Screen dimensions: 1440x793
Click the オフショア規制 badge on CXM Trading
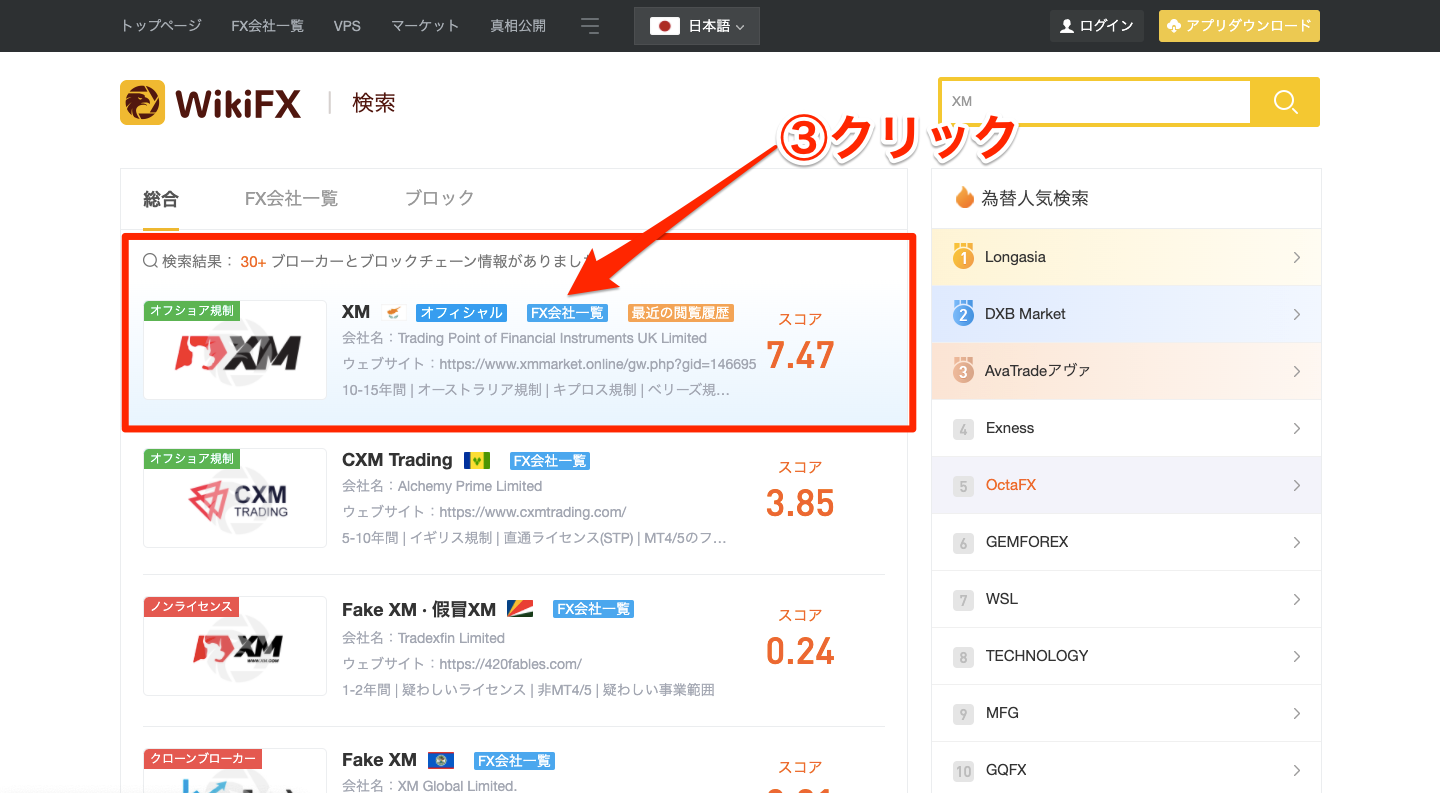coord(192,458)
